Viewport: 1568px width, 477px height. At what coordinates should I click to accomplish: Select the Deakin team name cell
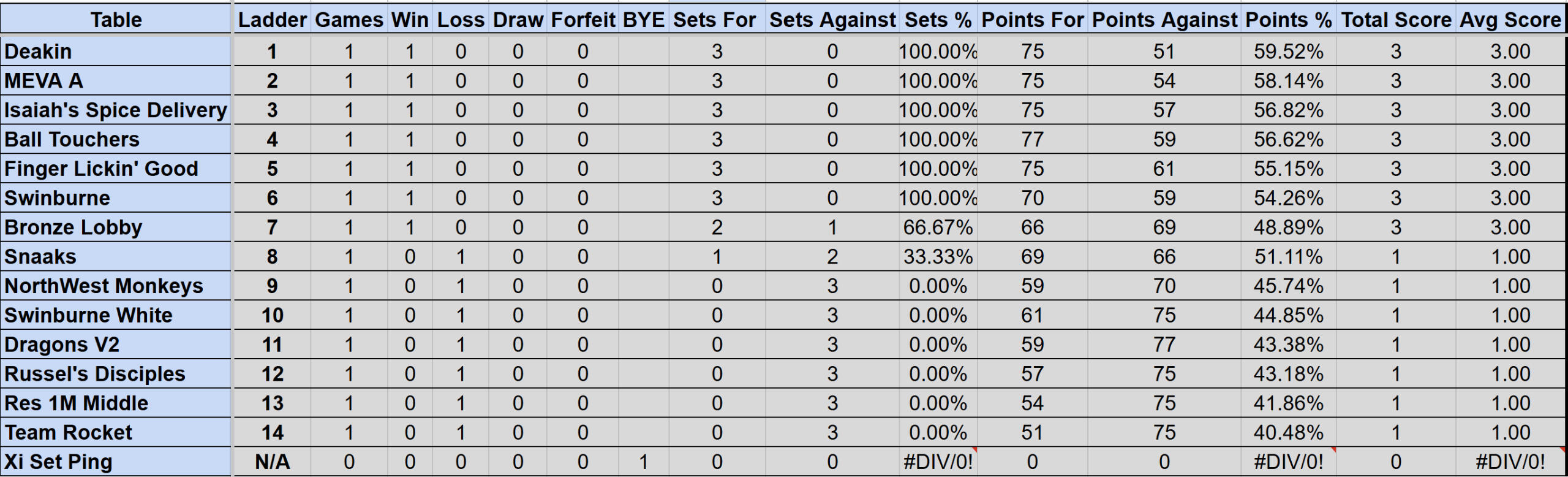point(116,52)
